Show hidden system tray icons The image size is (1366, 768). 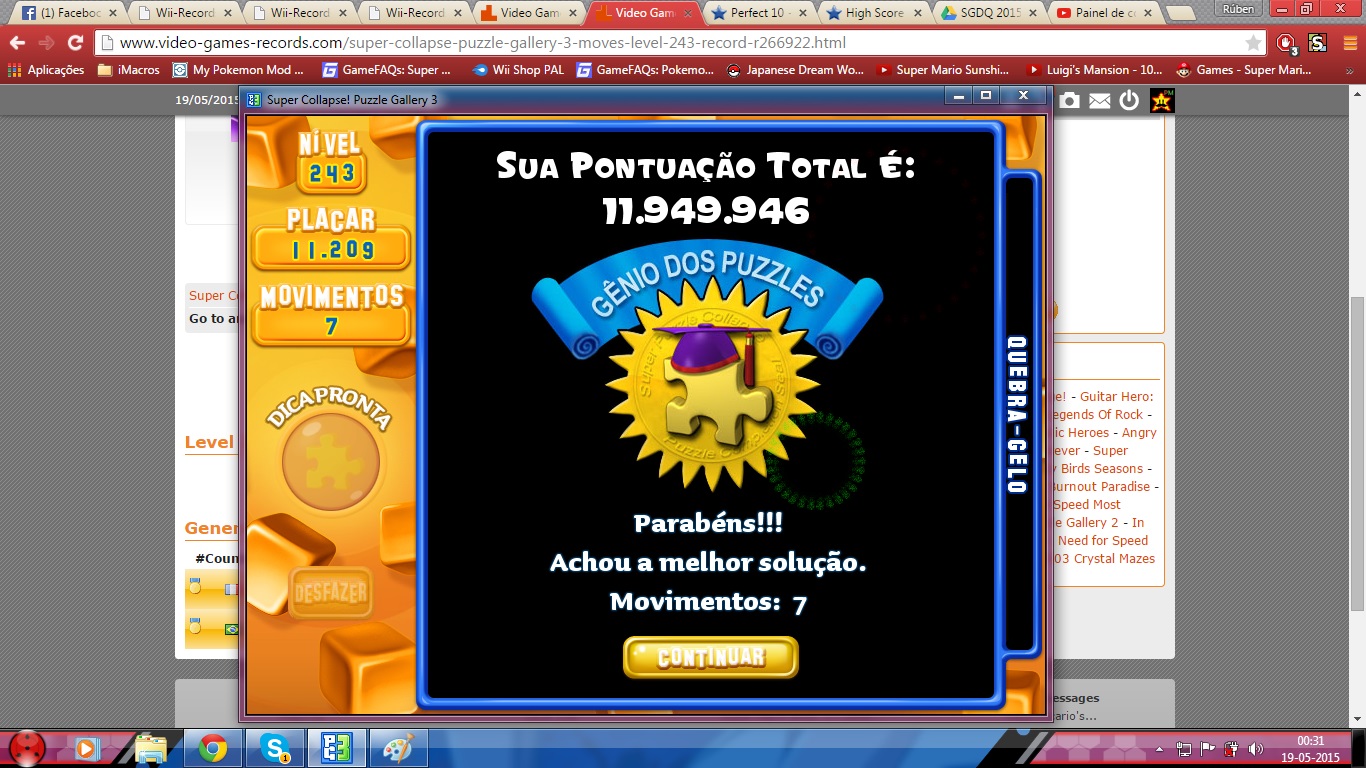tap(1161, 749)
